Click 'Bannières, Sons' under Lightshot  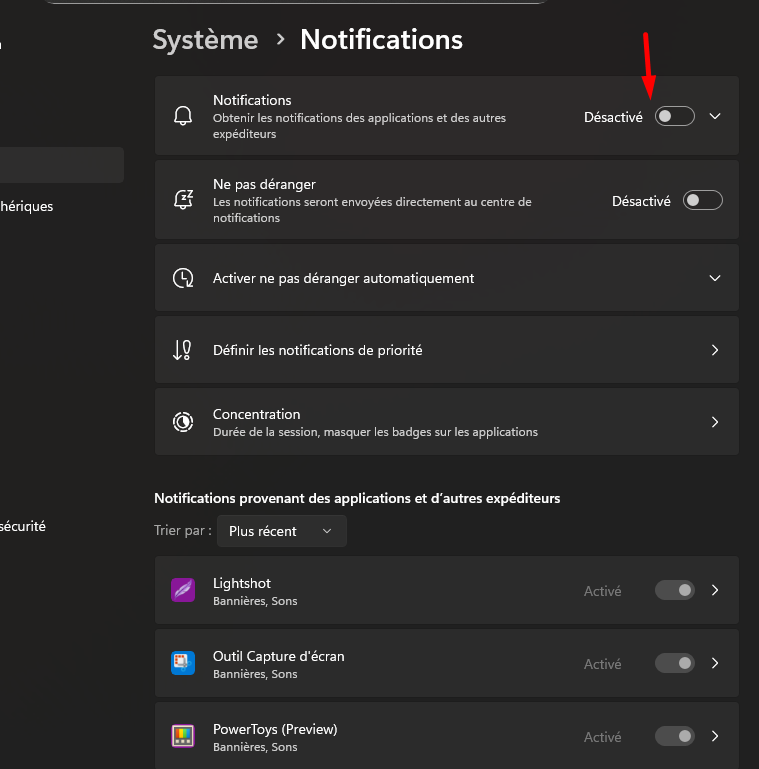coord(255,601)
